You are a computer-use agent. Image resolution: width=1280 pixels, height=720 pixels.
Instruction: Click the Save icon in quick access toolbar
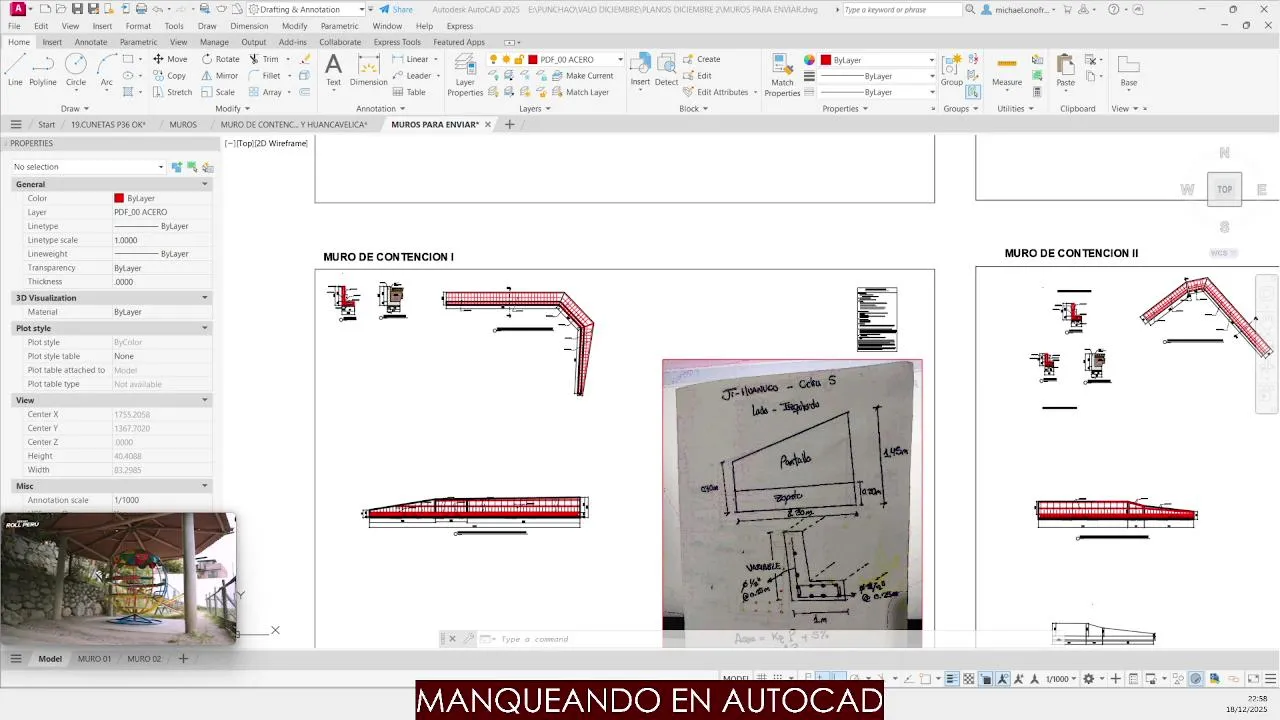pyautogui.click(x=77, y=9)
